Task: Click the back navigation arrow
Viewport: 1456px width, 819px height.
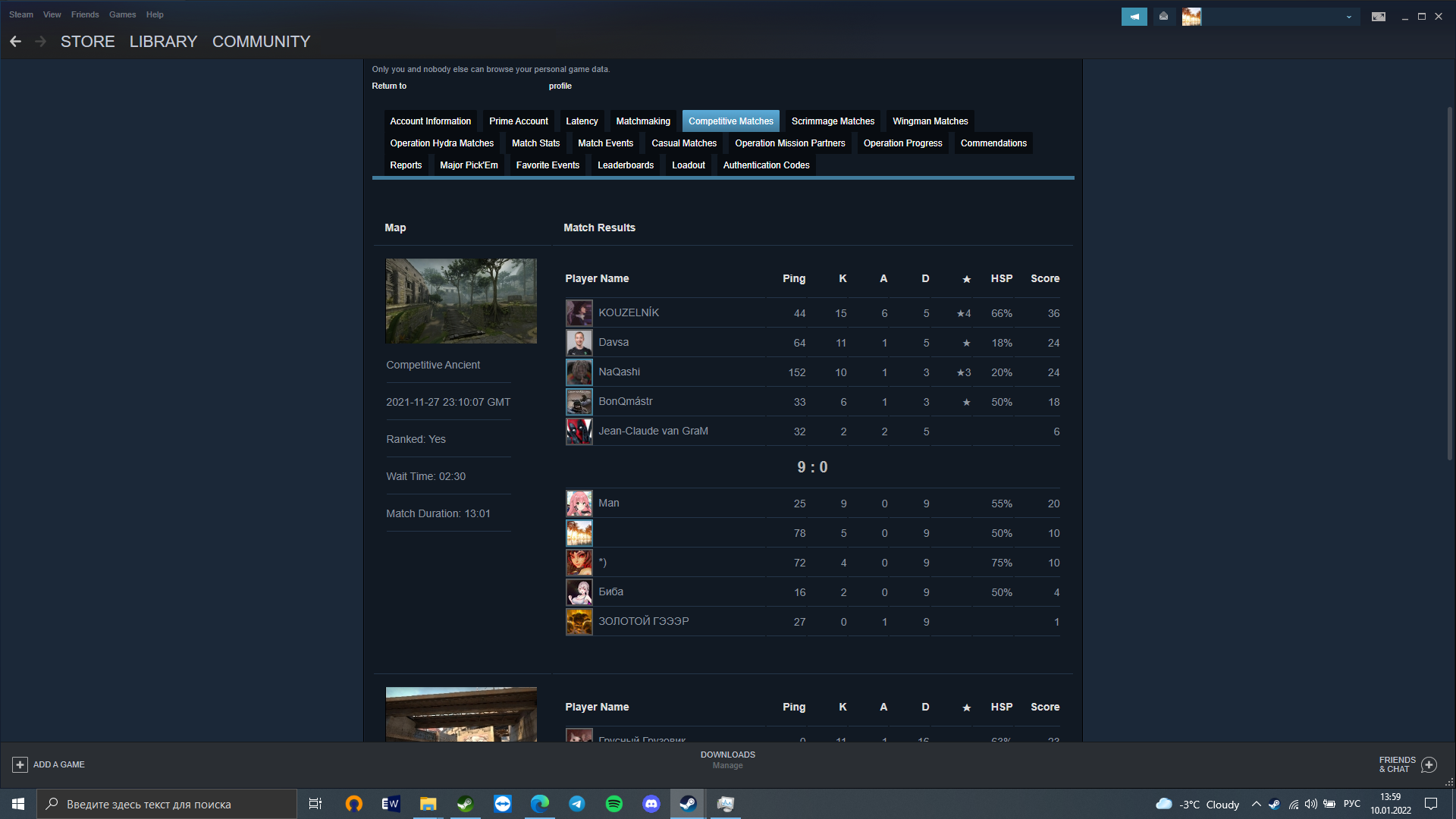Action: (x=15, y=42)
